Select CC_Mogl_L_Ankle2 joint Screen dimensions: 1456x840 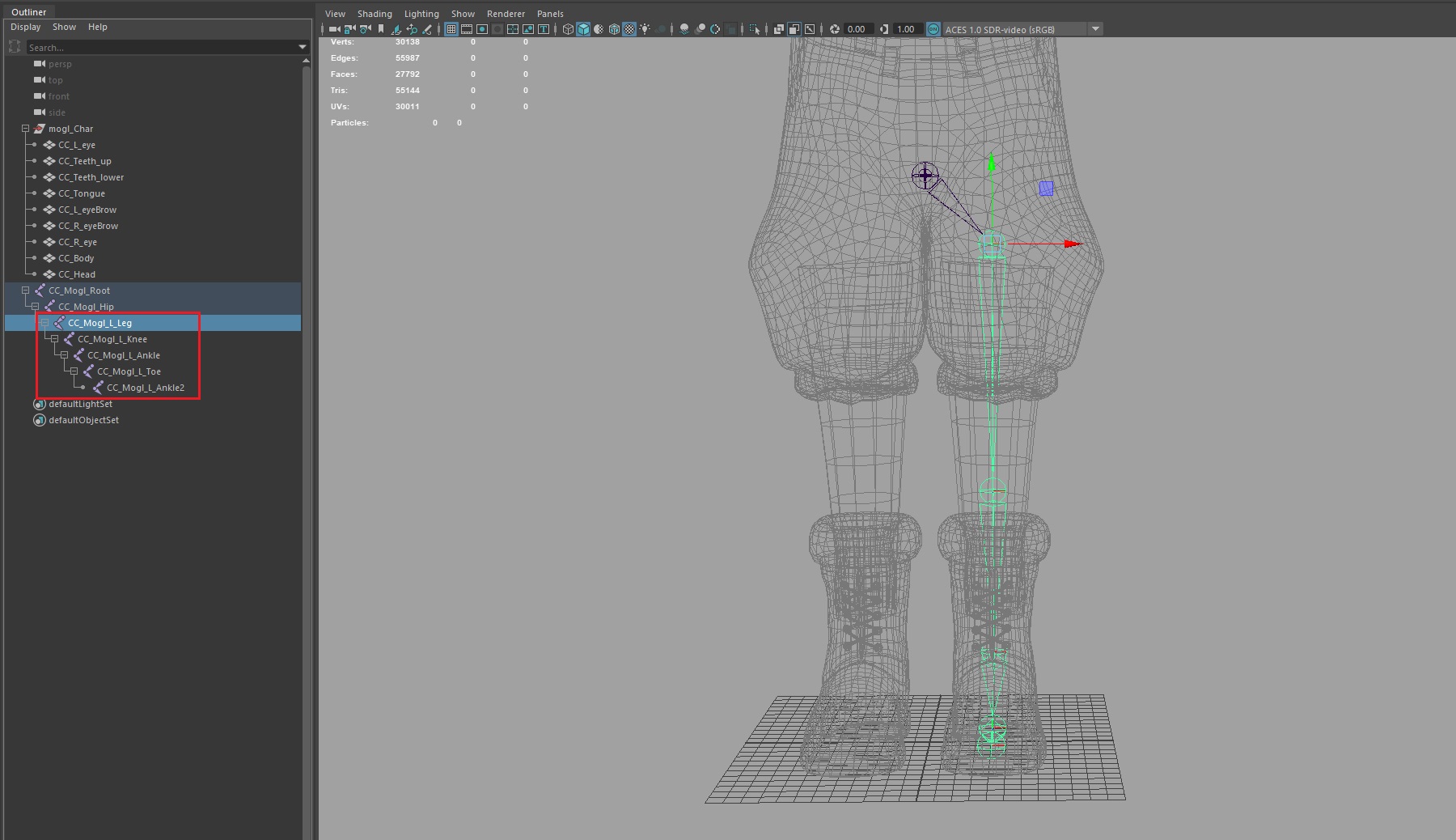[x=146, y=388]
